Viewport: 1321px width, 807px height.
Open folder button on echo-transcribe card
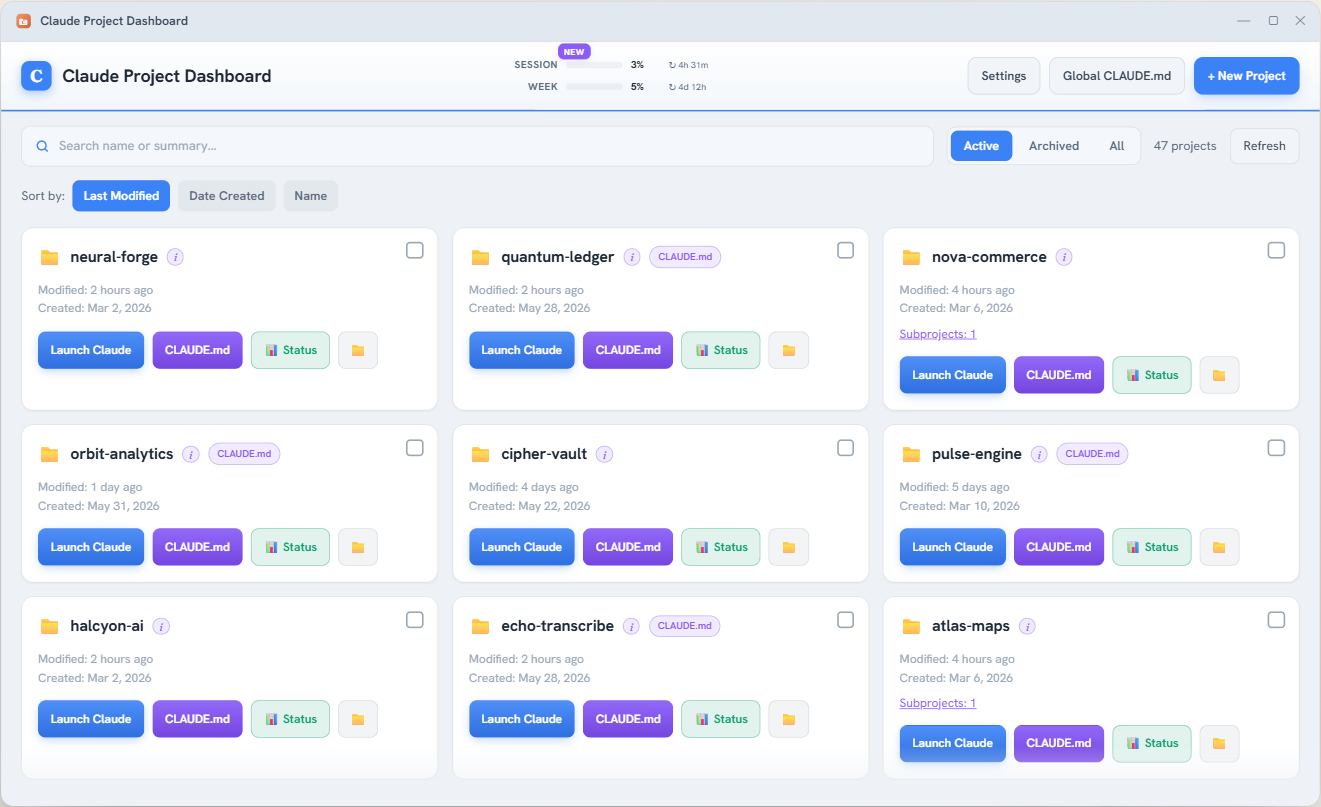(x=789, y=719)
